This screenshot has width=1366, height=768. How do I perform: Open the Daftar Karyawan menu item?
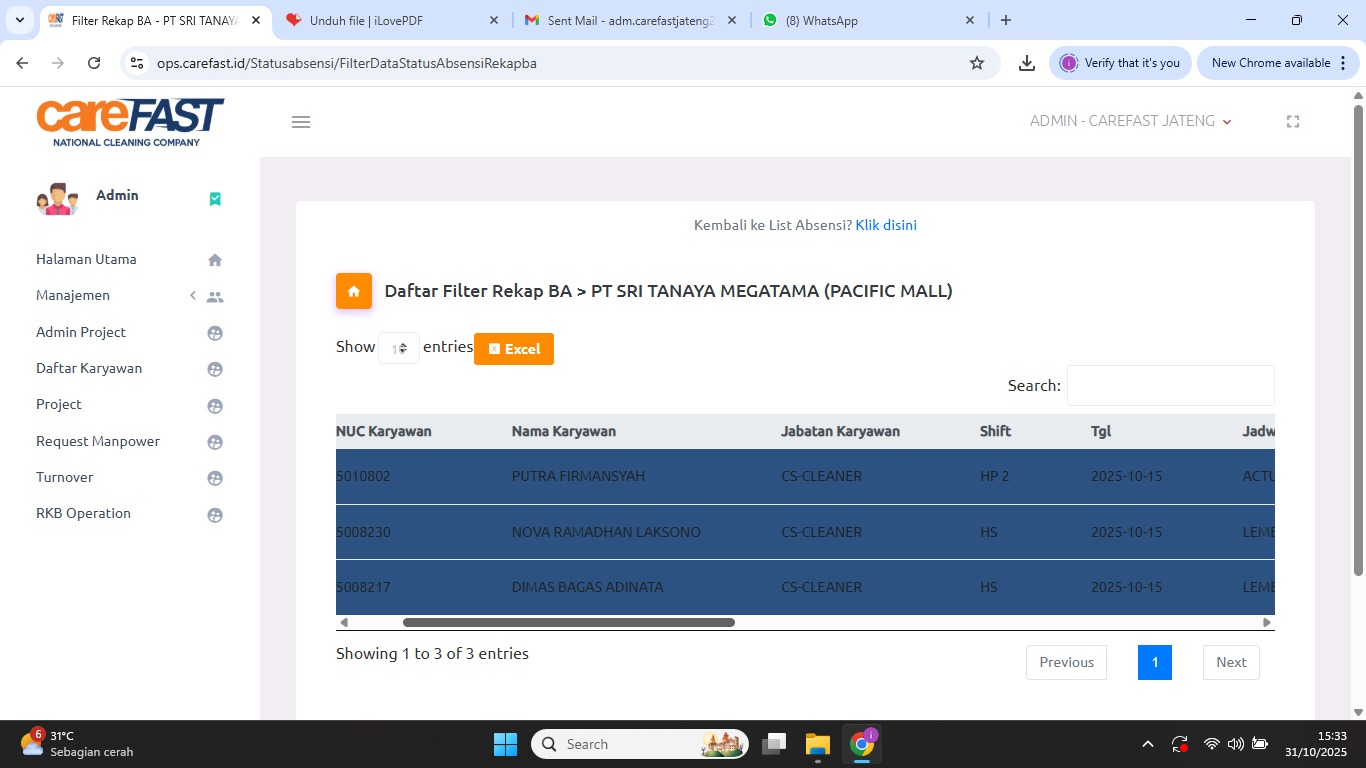click(x=89, y=368)
